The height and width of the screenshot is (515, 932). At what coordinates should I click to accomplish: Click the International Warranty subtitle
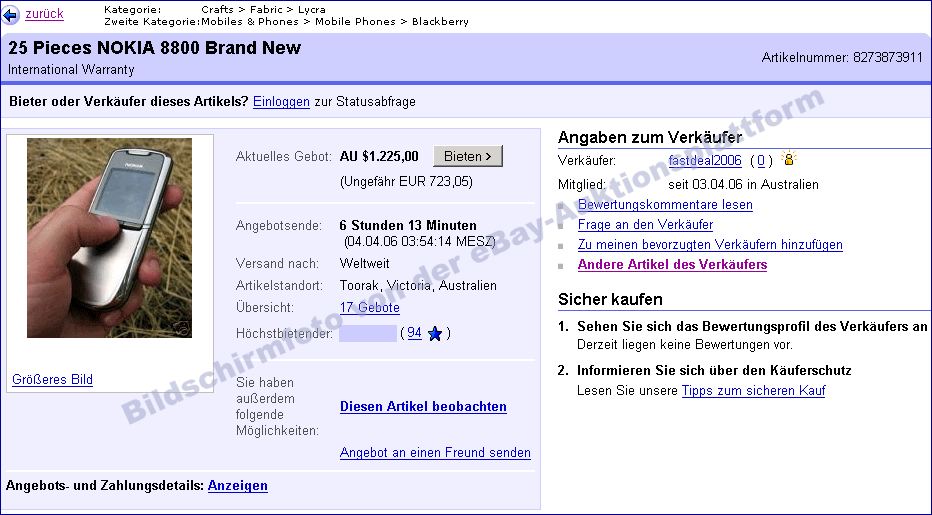click(x=71, y=70)
